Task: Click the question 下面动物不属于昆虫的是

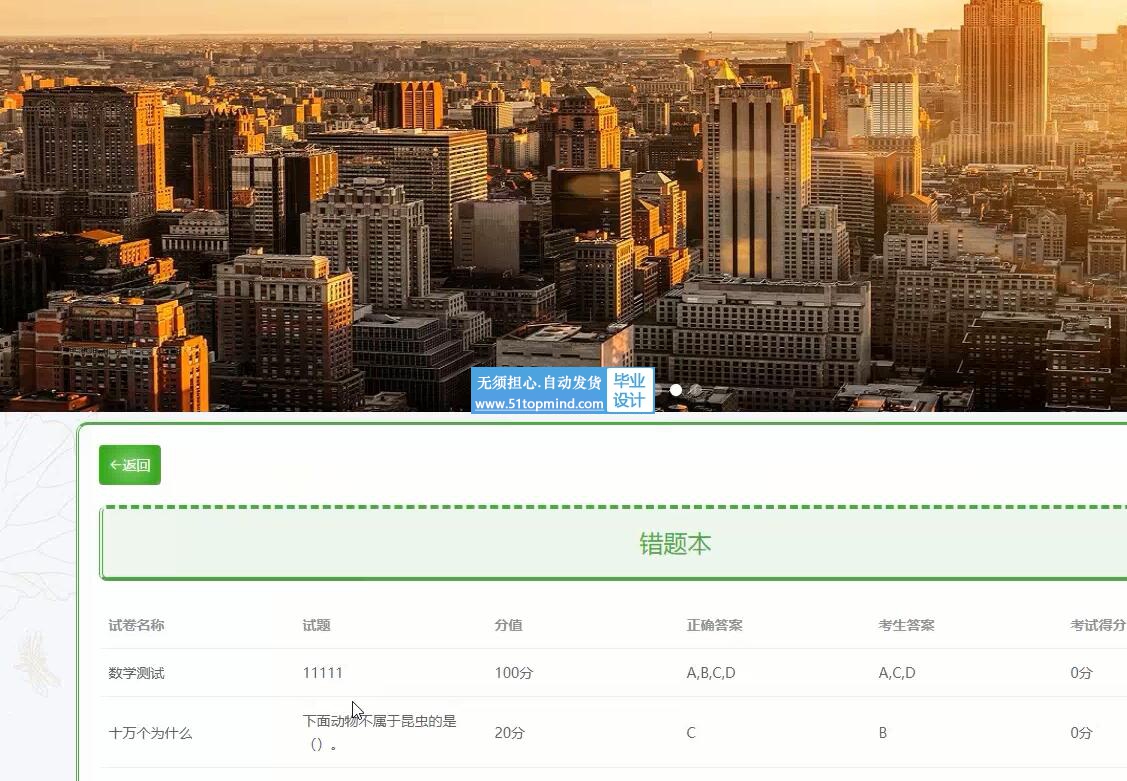Action: [x=380, y=732]
